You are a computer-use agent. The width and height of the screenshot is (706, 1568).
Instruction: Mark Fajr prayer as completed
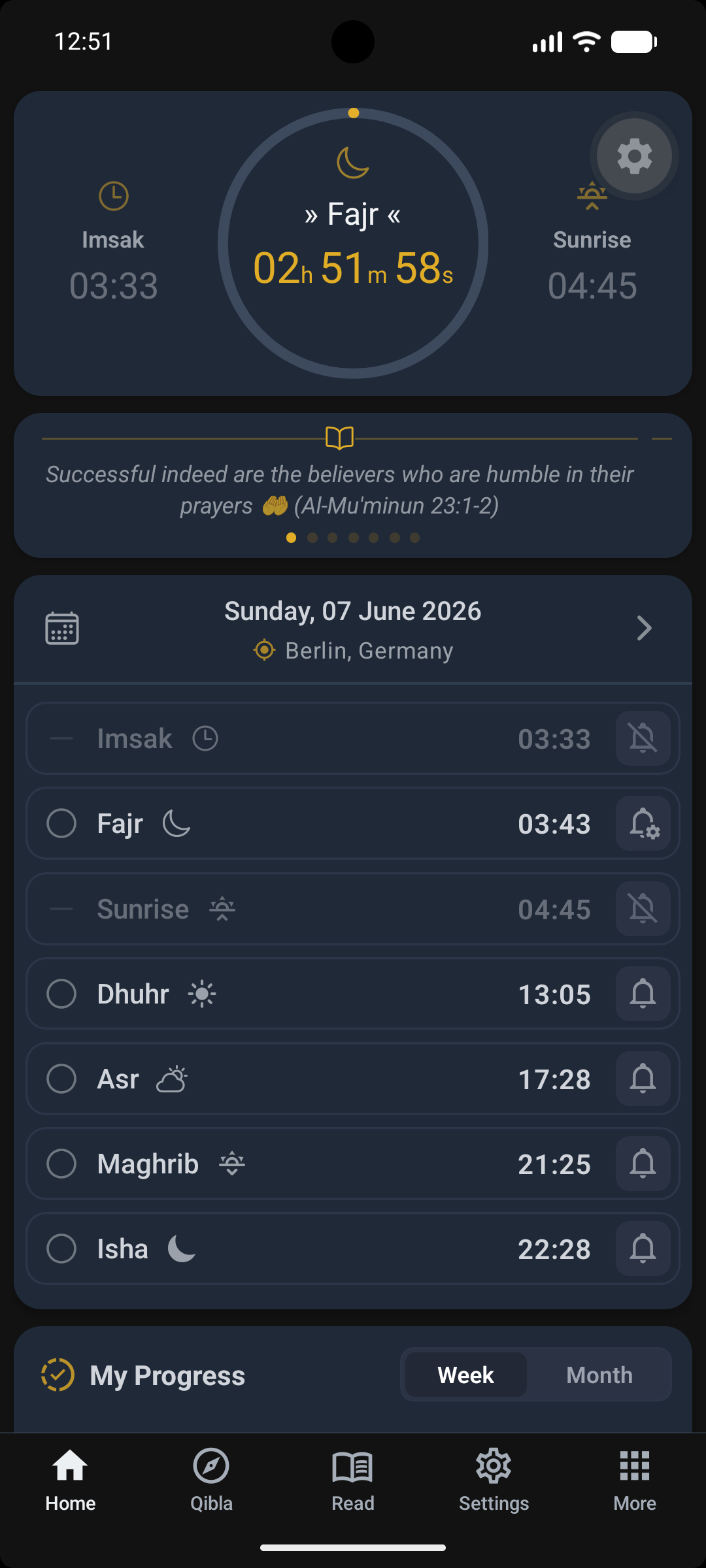tap(61, 823)
